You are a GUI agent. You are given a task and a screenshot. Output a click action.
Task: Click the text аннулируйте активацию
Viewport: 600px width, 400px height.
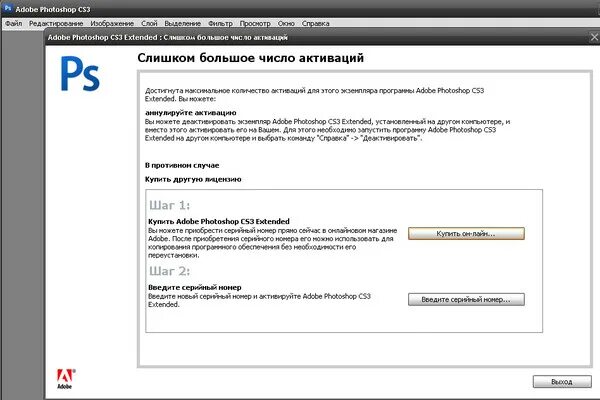[191, 113]
